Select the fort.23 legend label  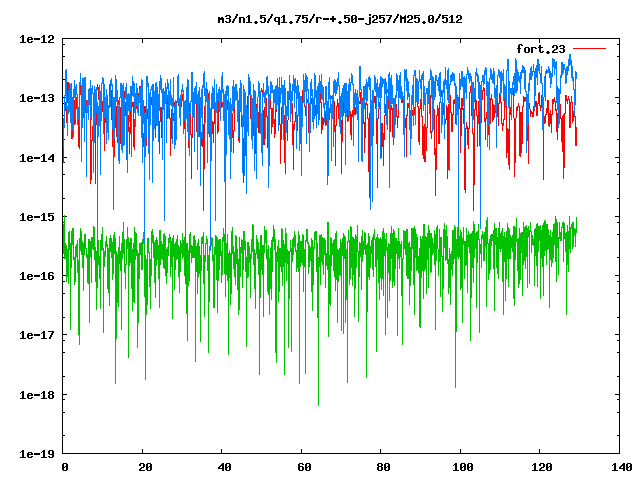(541, 49)
